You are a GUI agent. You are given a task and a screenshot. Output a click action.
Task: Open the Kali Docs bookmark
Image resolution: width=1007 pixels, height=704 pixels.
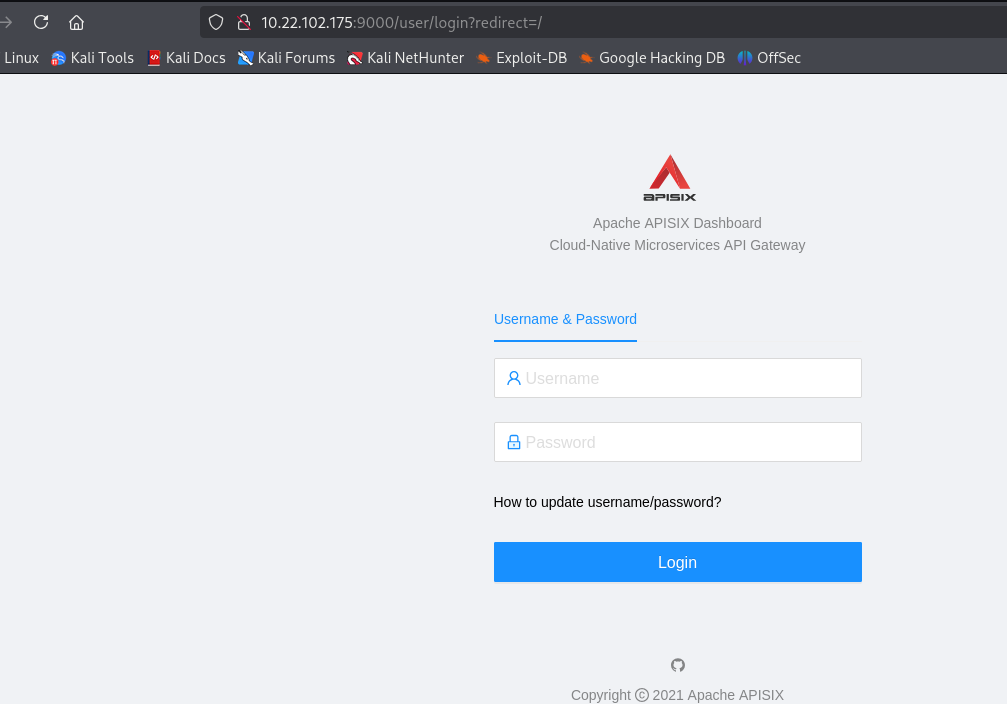pos(186,58)
